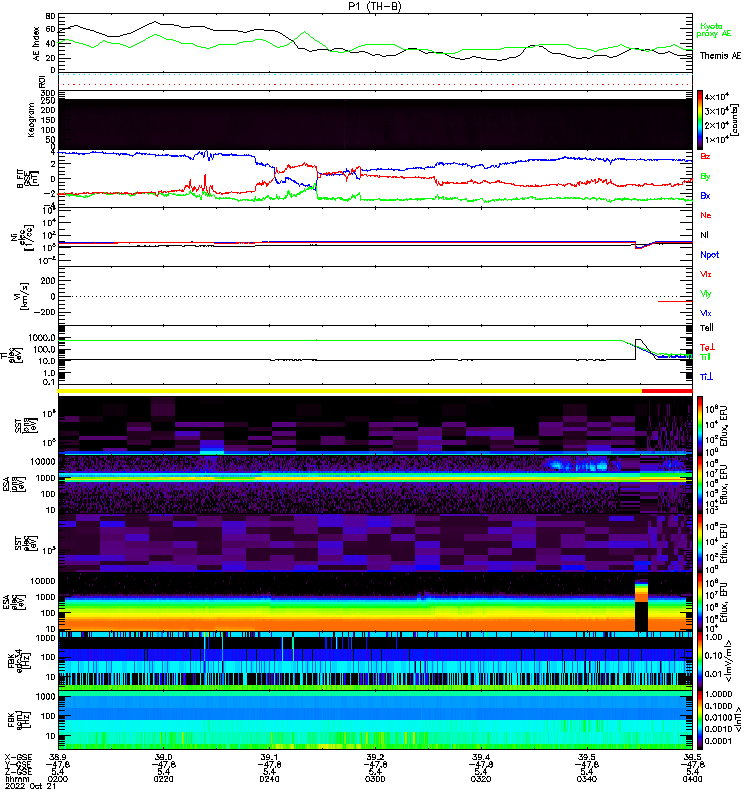This screenshot has width=750, height=800.
Task: Select the "0400" time tick label
Action: point(692,779)
